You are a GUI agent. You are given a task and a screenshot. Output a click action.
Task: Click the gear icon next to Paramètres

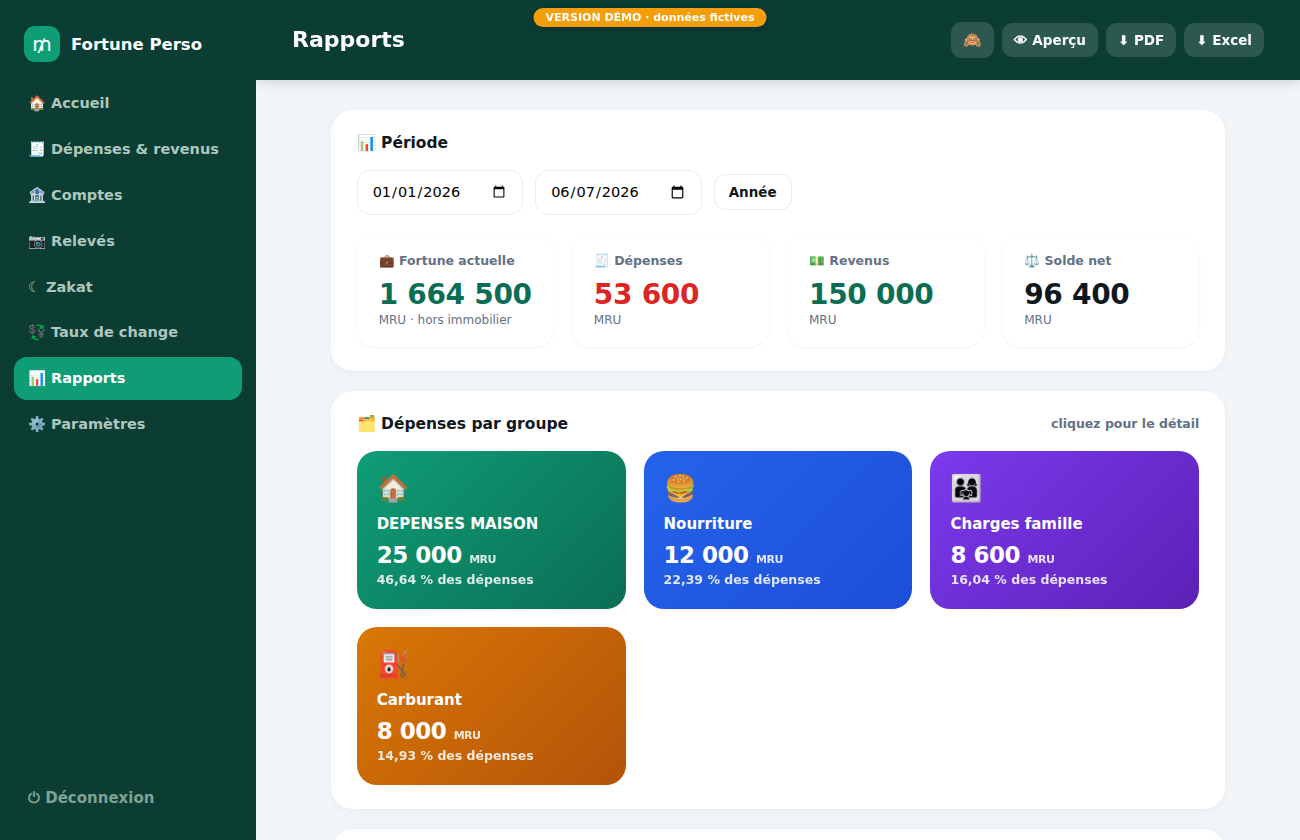point(37,424)
